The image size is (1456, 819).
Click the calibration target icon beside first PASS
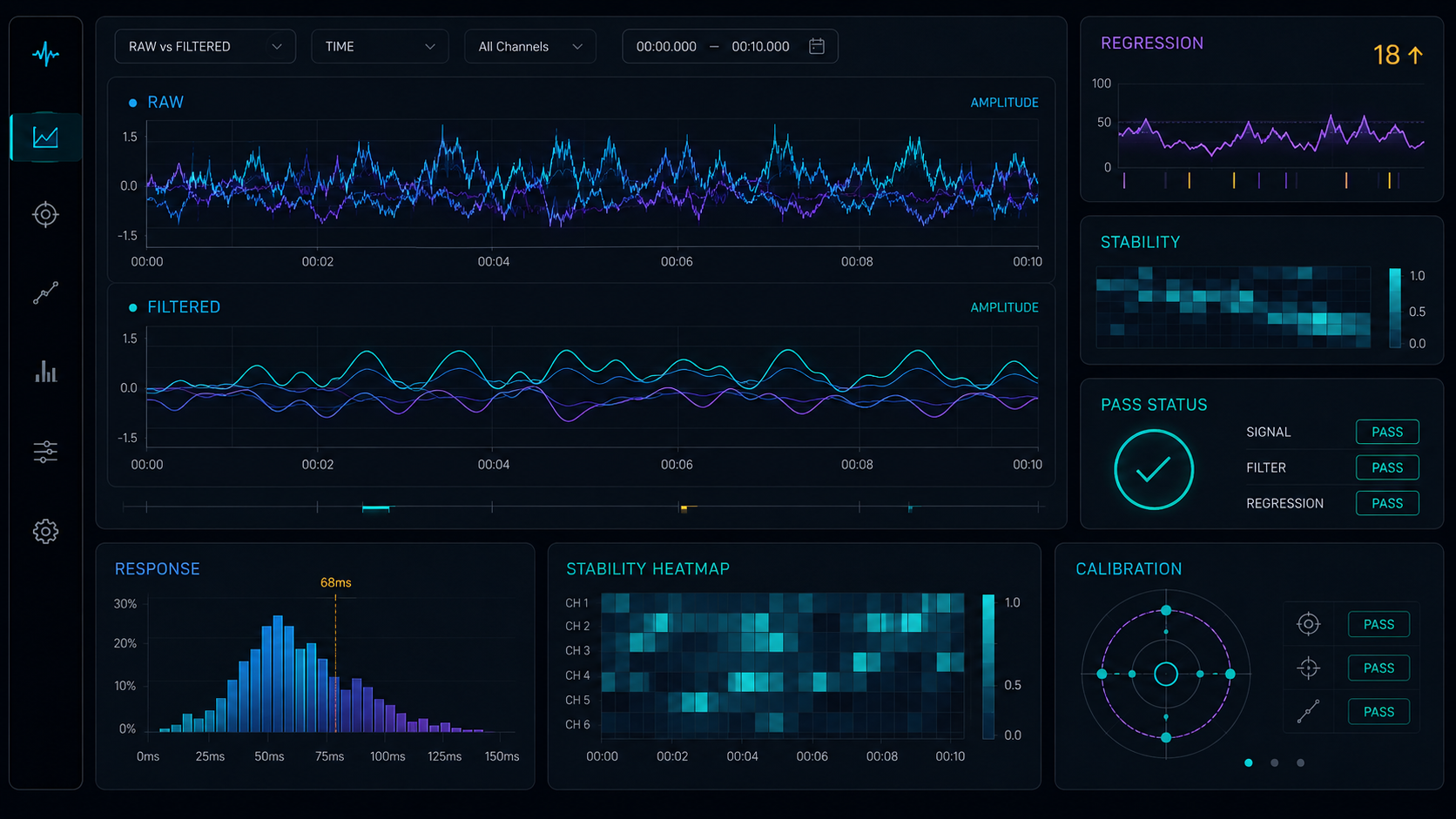[x=1308, y=624]
